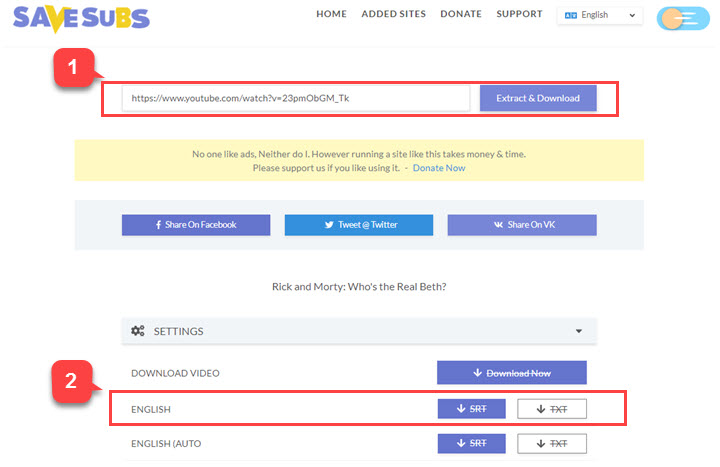
Task: Expand the SETTINGS panel arrow
Action: (x=578, y=331)
